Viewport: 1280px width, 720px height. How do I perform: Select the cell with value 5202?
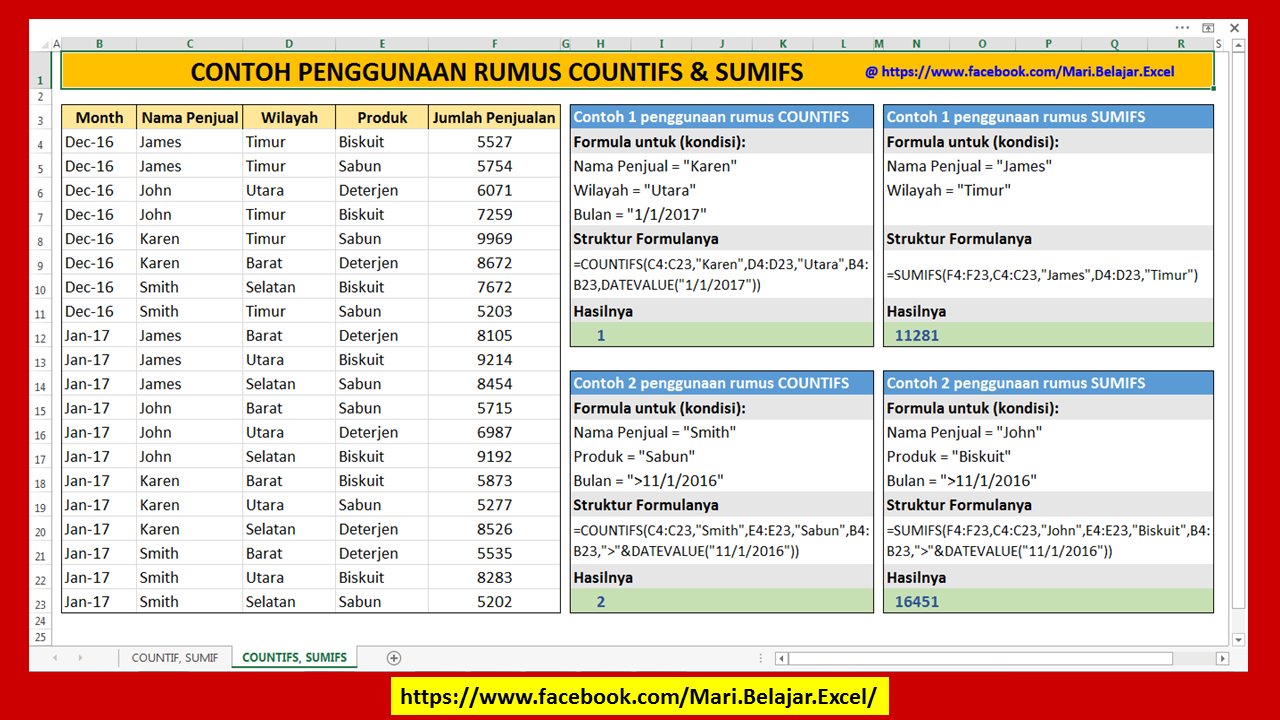(494, 602)
